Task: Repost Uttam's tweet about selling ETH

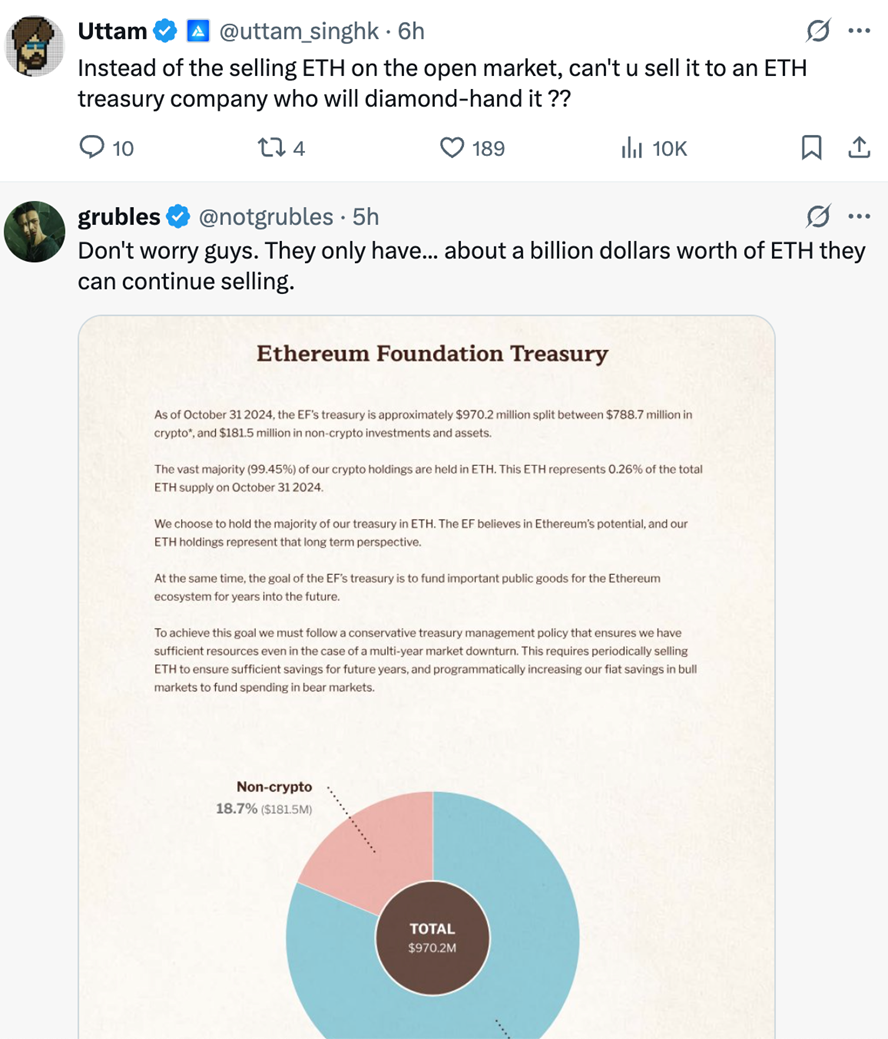Action: tap(270, 148)
